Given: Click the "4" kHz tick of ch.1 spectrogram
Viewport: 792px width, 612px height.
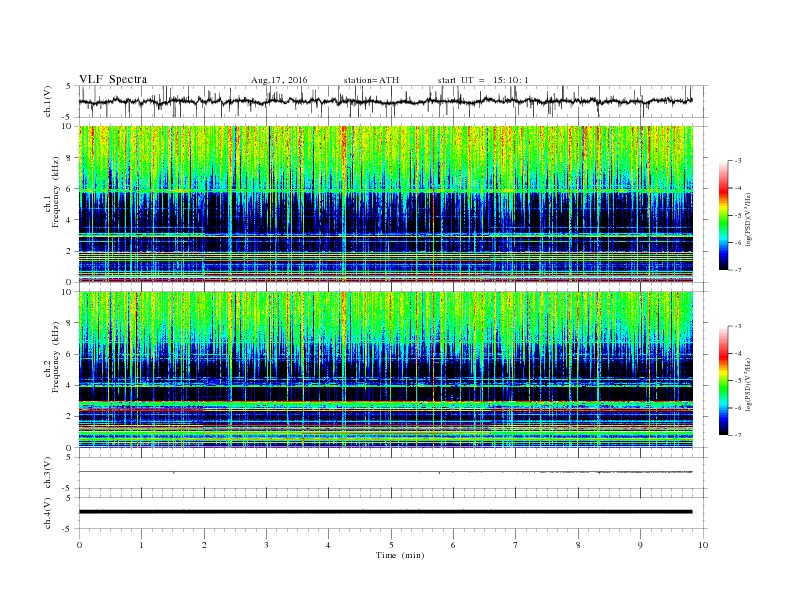Looking at the screenshot, I should (70, 220).
